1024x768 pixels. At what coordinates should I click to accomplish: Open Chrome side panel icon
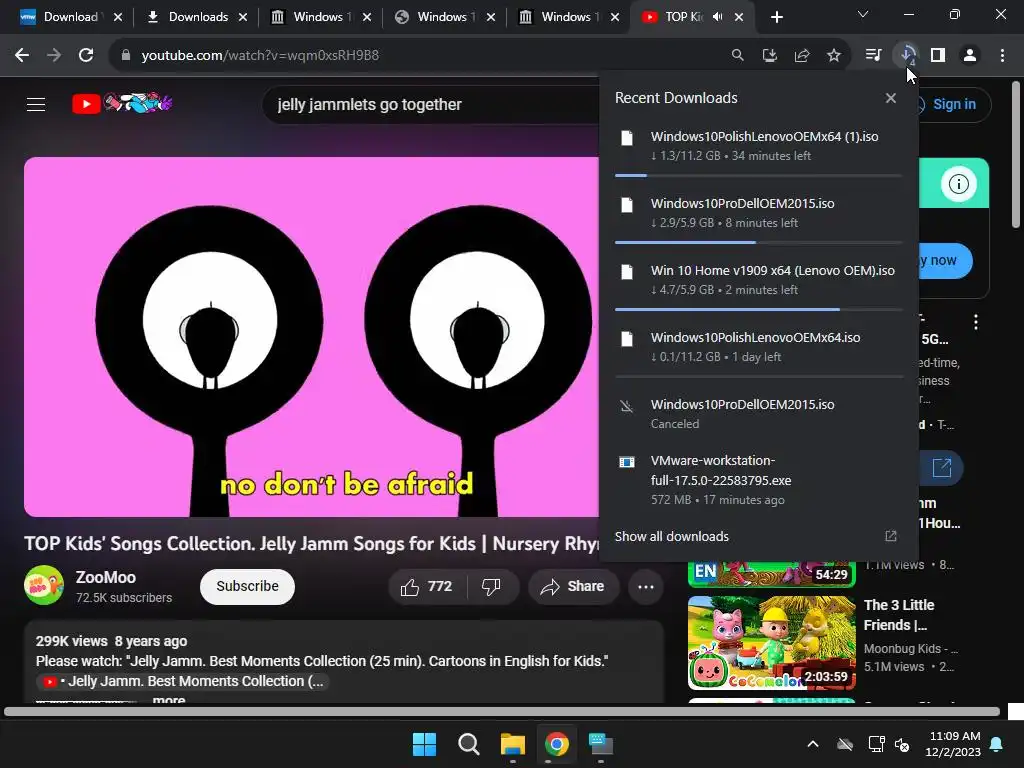click(x=938, y=56)
